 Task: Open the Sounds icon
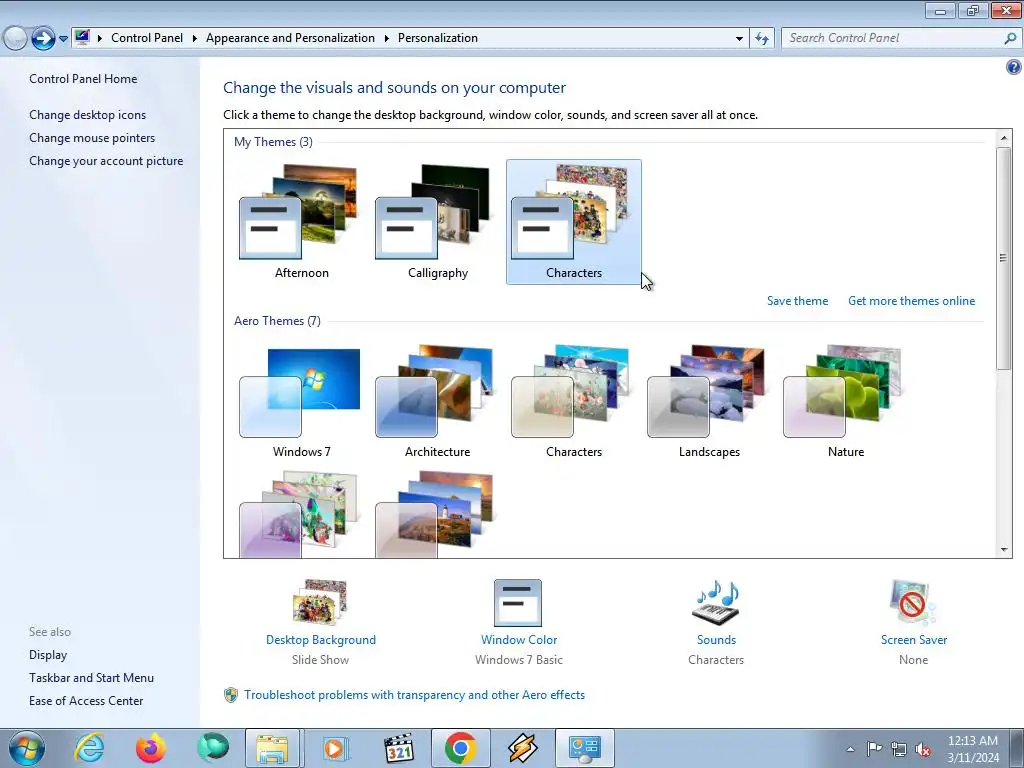(716, 603)
